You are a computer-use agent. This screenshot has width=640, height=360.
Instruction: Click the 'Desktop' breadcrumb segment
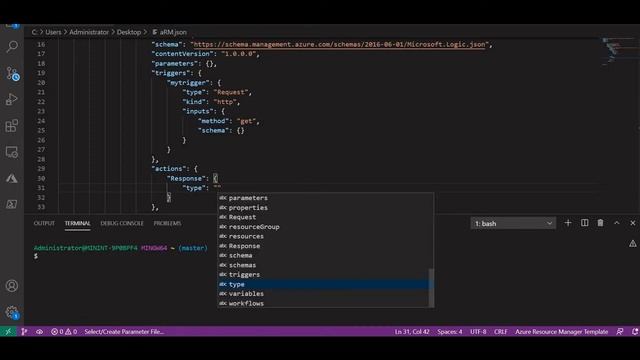[129, 32]
